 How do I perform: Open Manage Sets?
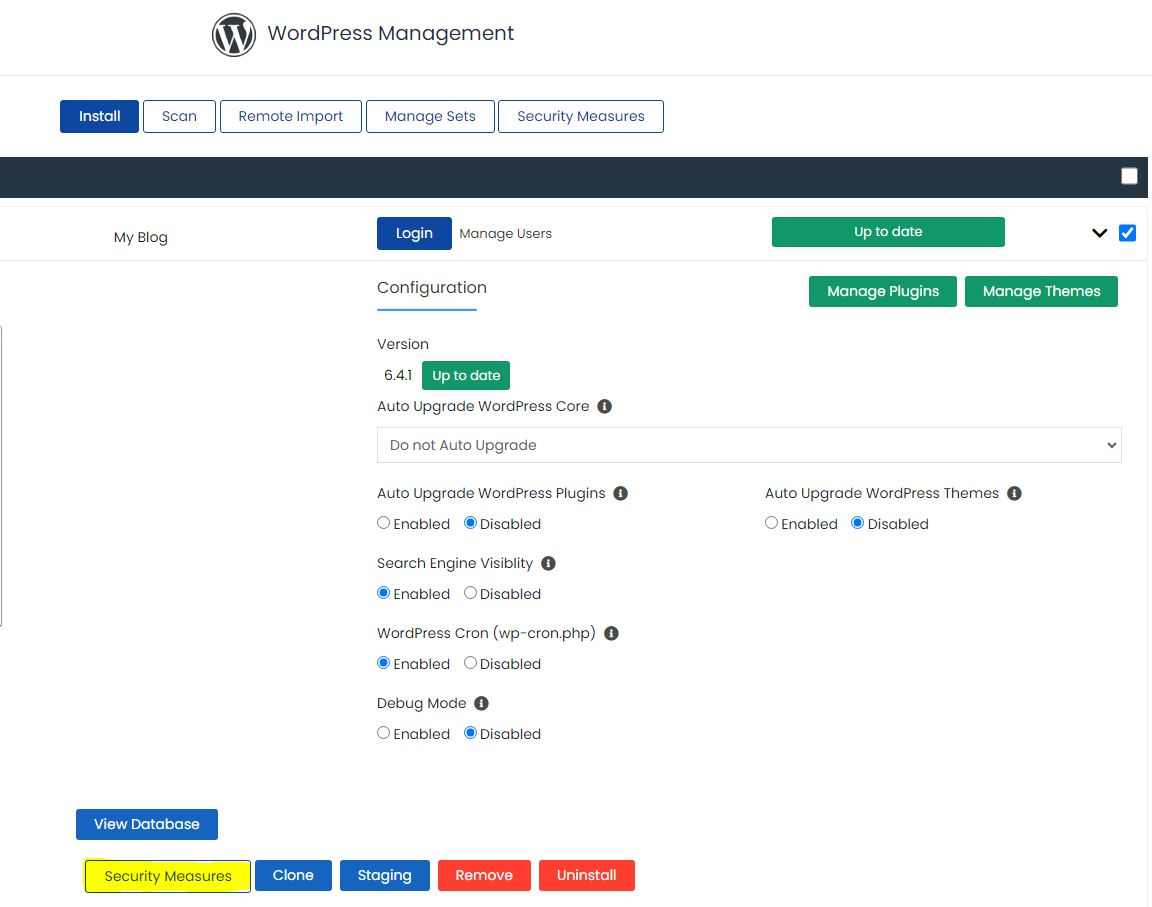coord(431,116)
